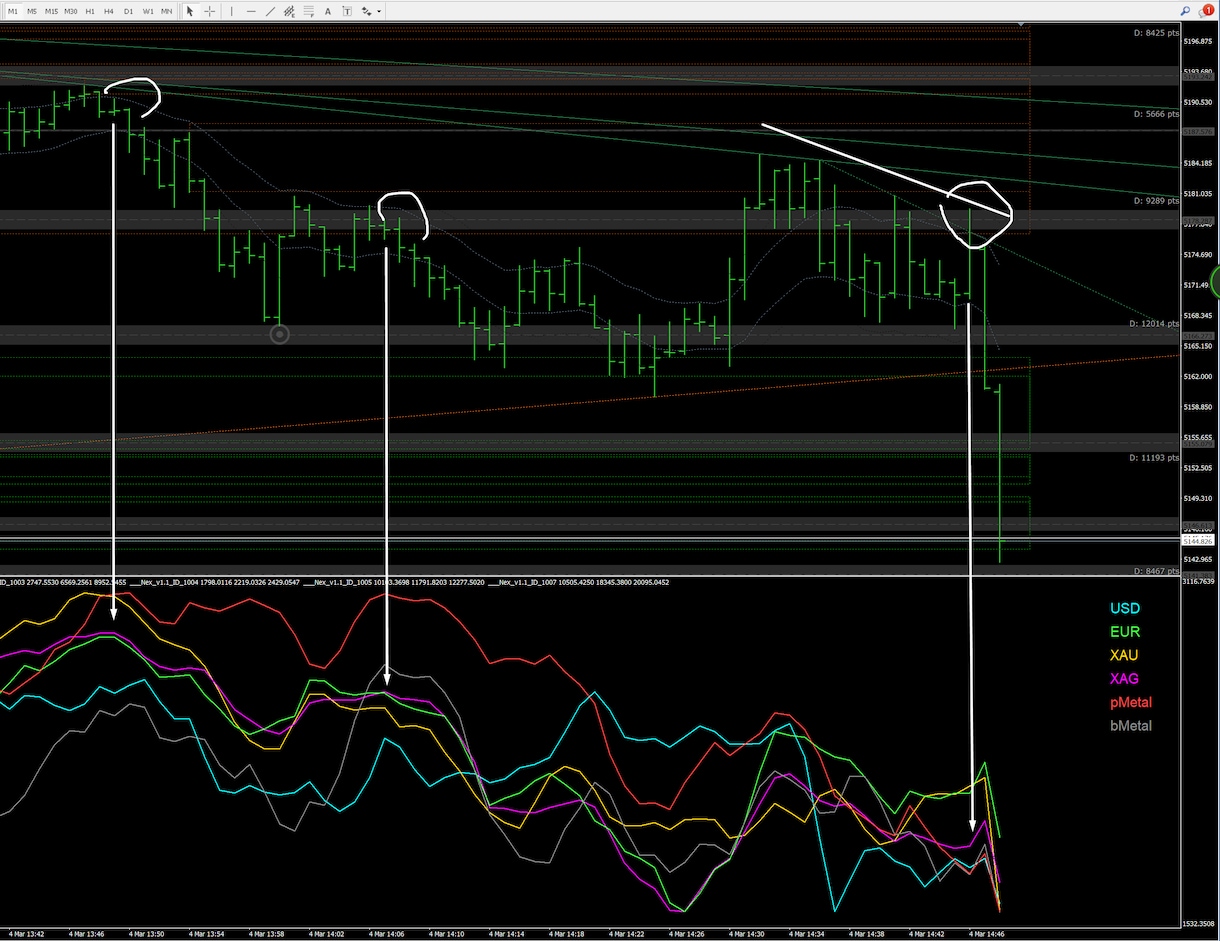This screenshot has width=1220, height=941.
Task: Set the D1 daily timeframe
Action: pyautogui.click(x=128, y=11)
